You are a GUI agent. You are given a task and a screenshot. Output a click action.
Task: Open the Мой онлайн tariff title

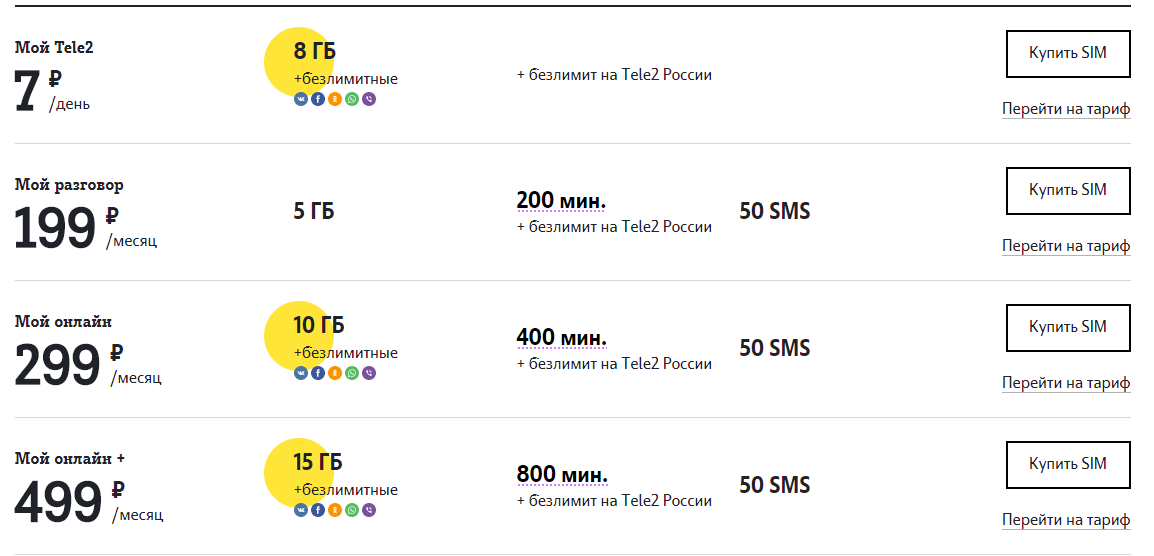tap(63, 322)
